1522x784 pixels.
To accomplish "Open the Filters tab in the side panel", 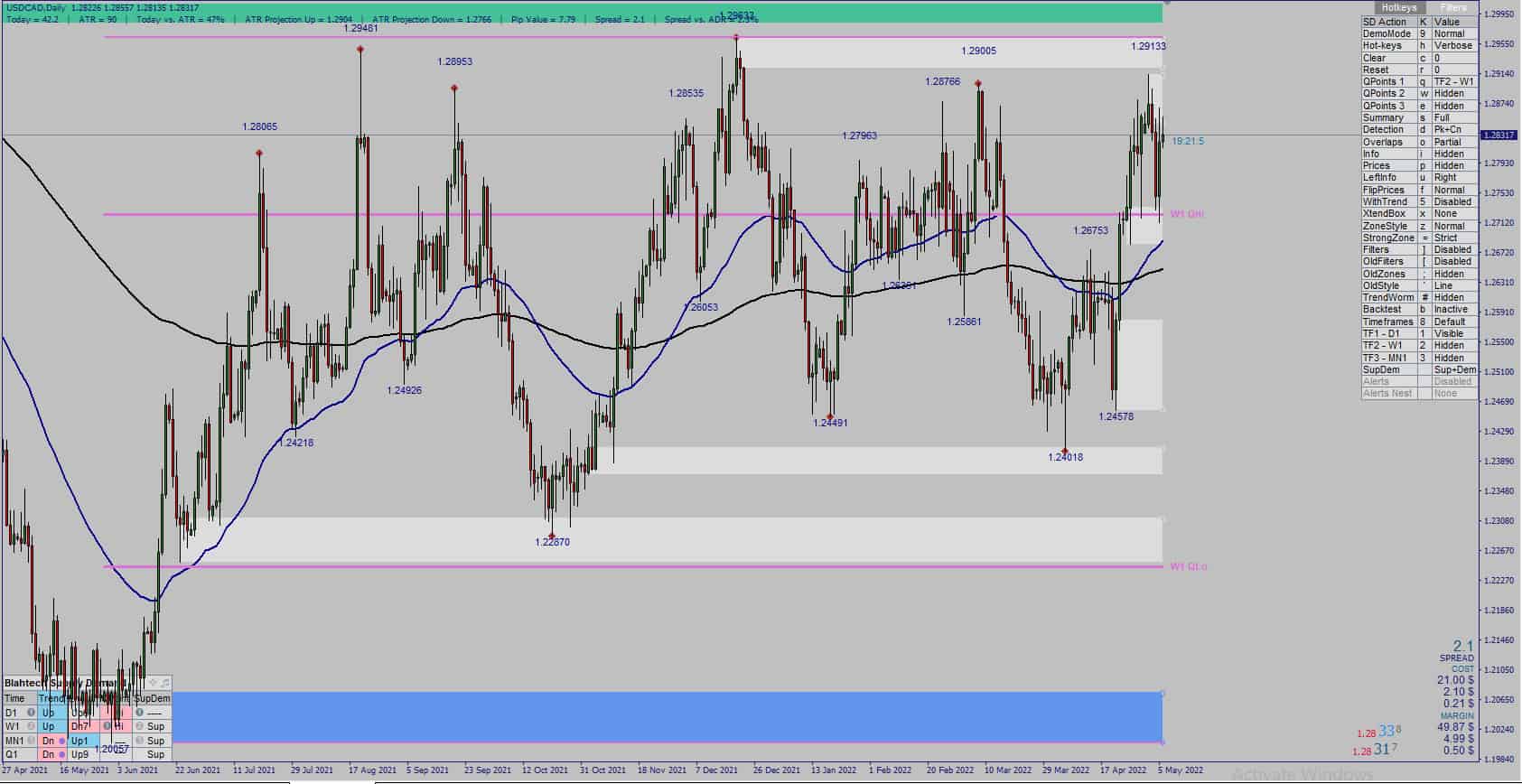I will click(x=1453, y=7).
